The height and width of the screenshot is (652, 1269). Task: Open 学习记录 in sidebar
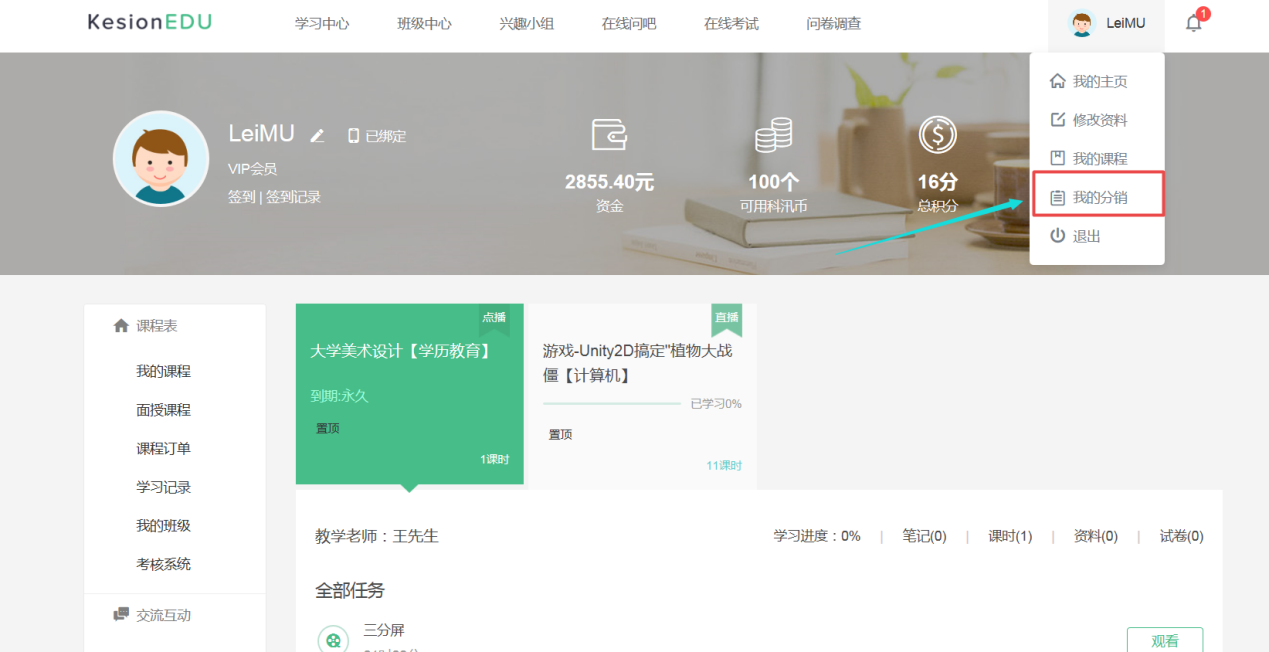(163, 487)
